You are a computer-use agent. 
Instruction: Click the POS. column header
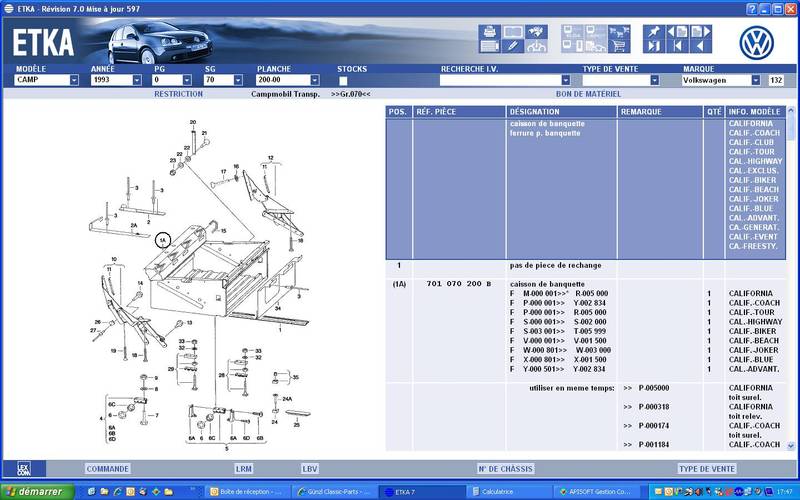398,112
